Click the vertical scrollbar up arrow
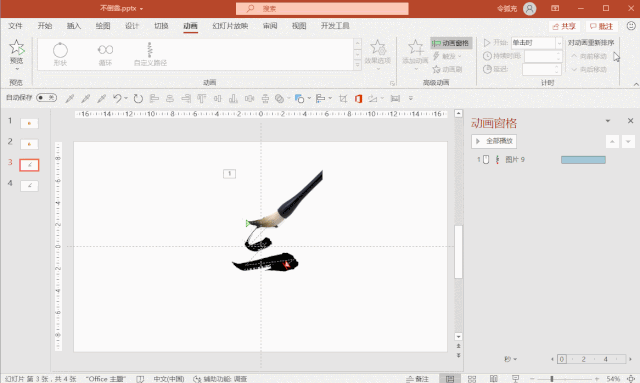 pyautogui.click(x=458, y=114)
